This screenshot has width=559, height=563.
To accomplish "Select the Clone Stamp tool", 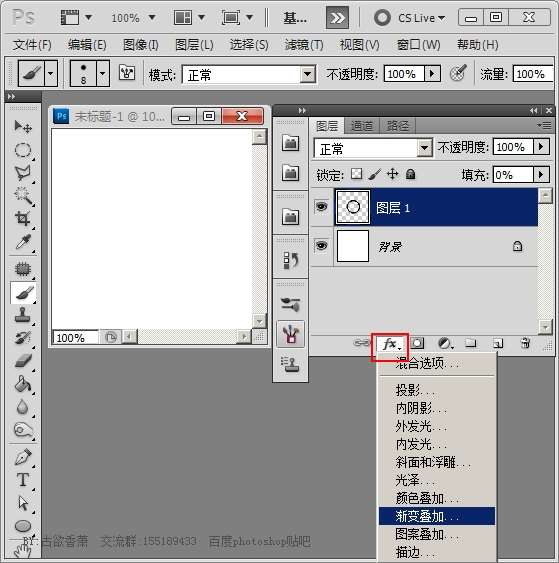I will click(x=23, y=315).
